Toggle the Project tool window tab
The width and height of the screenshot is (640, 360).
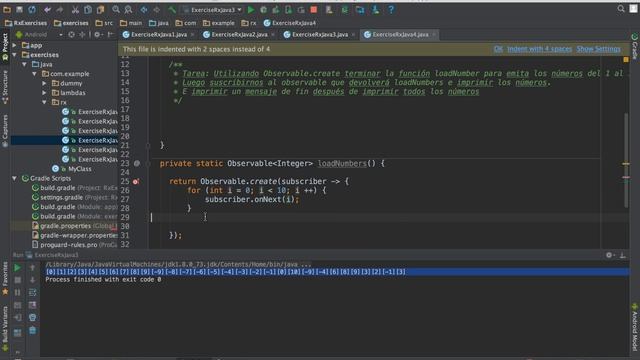tap(5, 47)
